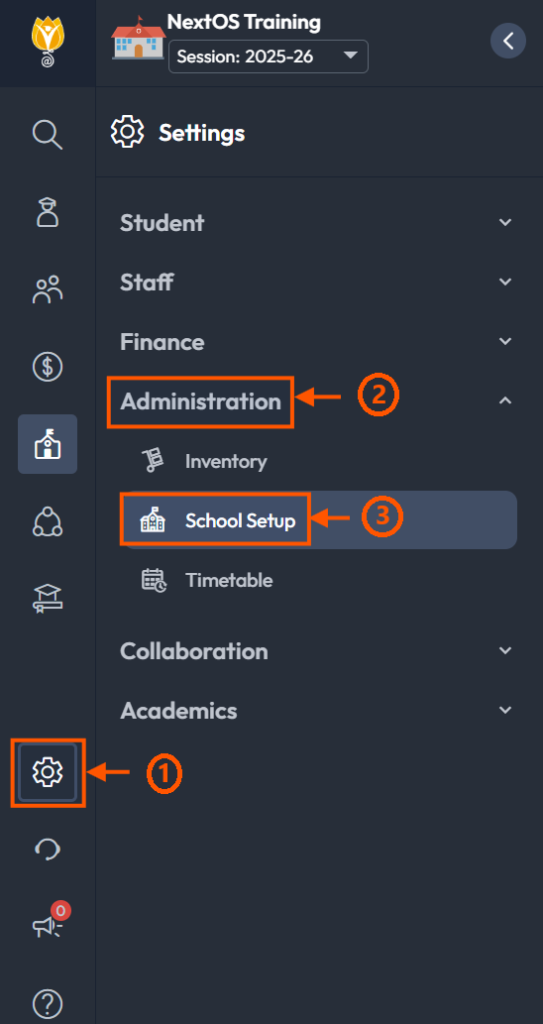Open the finance dollar icon in sidebar
Screen dimensions: 543x1024
pyautogui.click(x=47, y=366)
